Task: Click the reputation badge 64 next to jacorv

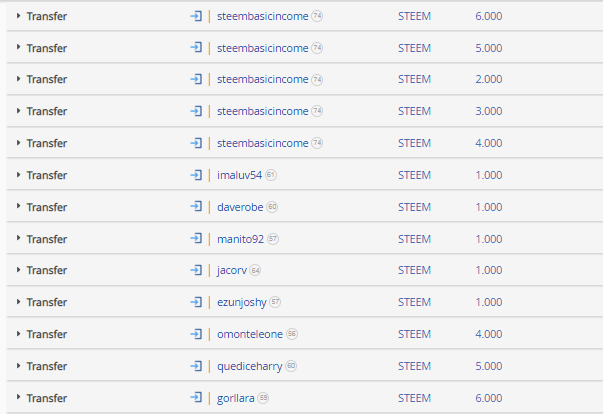Action: tap(255, 271)
